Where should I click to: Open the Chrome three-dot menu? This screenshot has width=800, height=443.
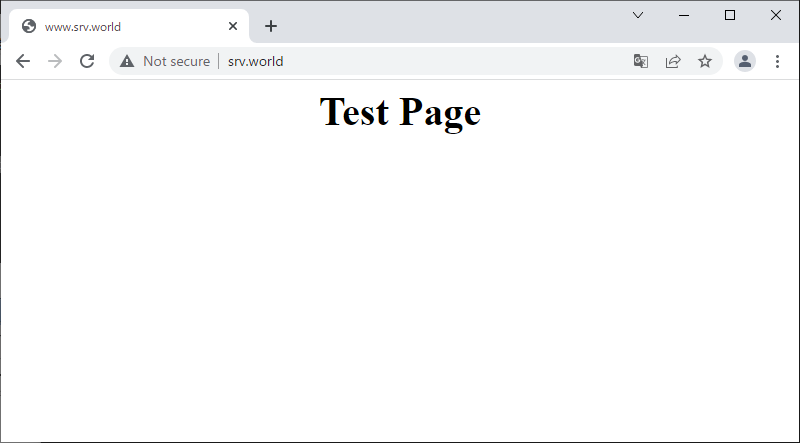[x=777, y=61]
